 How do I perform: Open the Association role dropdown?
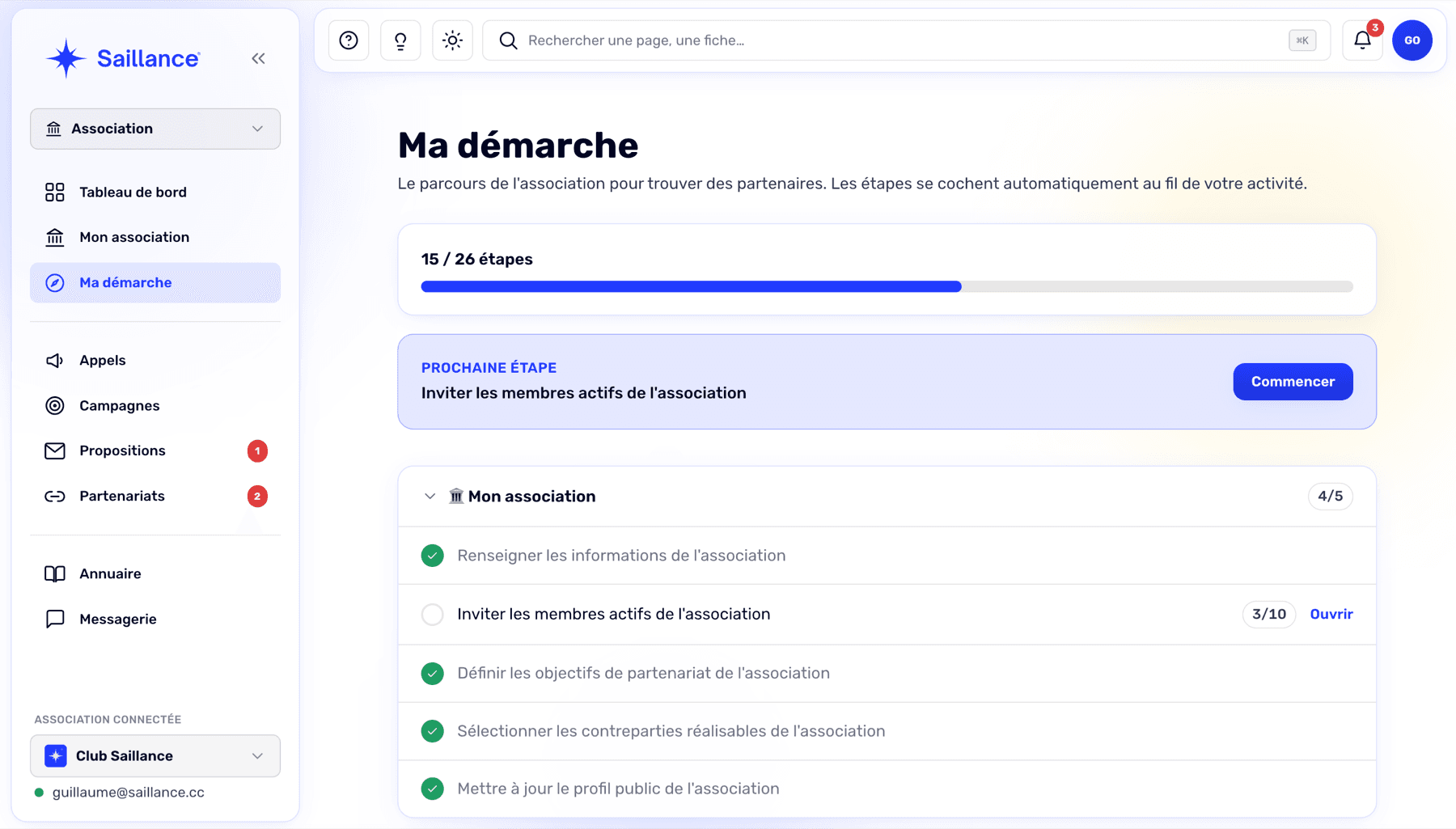155,129
